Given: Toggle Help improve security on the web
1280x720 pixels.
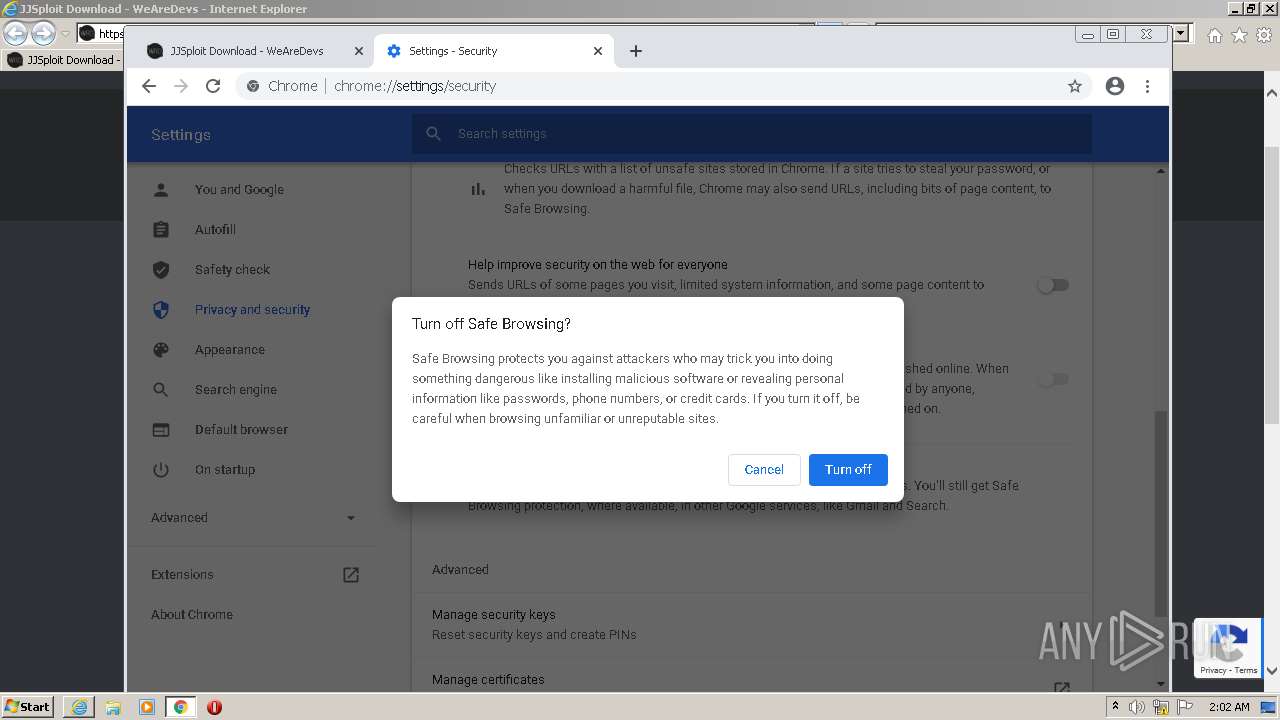Looking at the screenshot, I should tap(1053, 285).
